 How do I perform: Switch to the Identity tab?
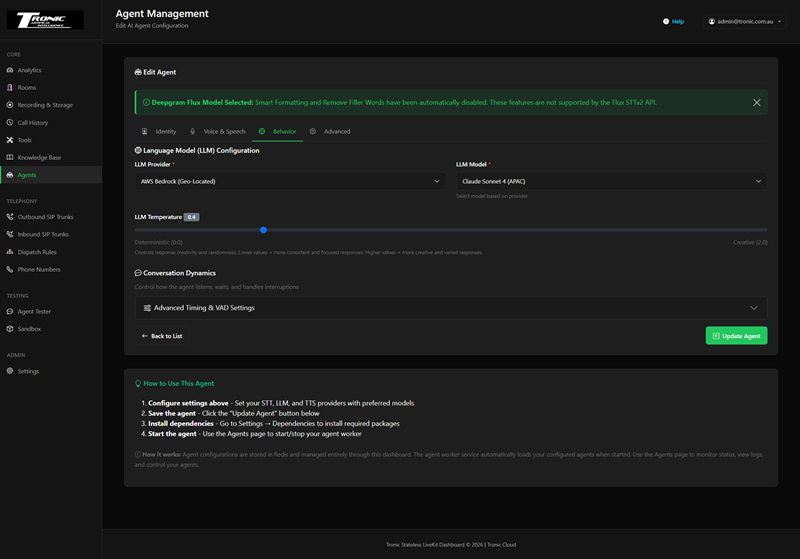pos(159,131)
